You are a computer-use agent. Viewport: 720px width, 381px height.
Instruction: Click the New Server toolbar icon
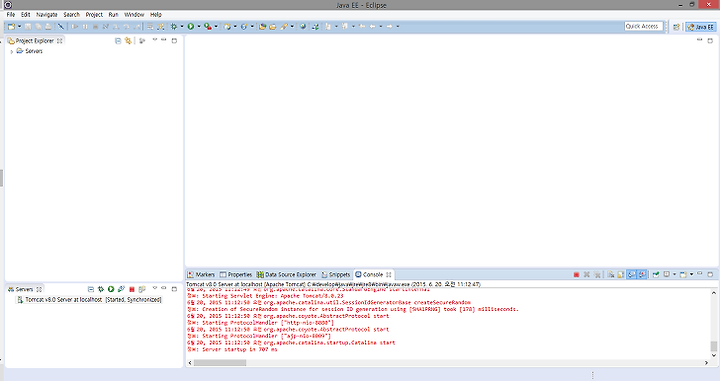pyautogui.click(x=227, y=27)
